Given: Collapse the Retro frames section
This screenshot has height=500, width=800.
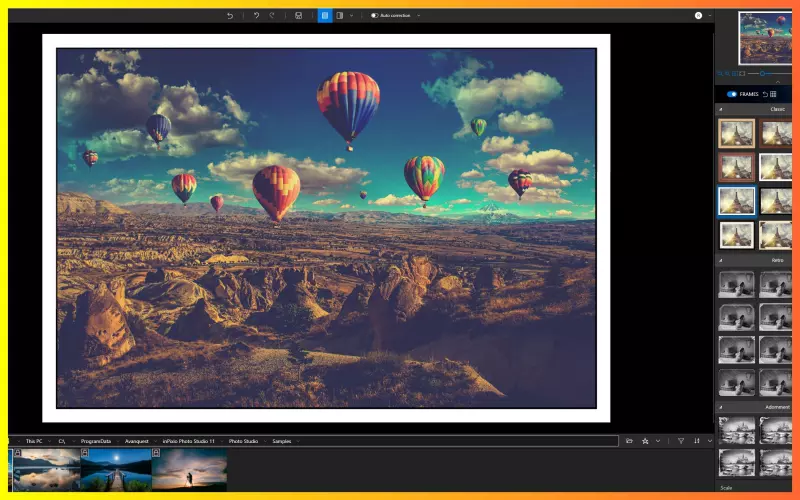Looking at the screenshot, I should click(x=721, y=260).
